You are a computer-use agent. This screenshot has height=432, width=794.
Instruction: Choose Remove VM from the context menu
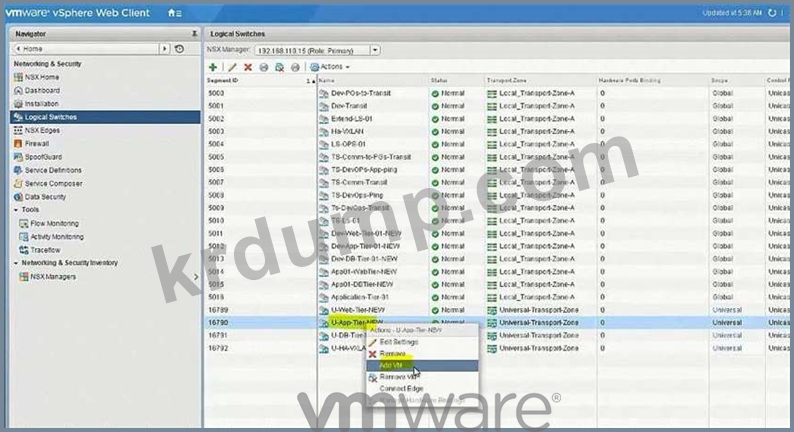coord(422,377)
